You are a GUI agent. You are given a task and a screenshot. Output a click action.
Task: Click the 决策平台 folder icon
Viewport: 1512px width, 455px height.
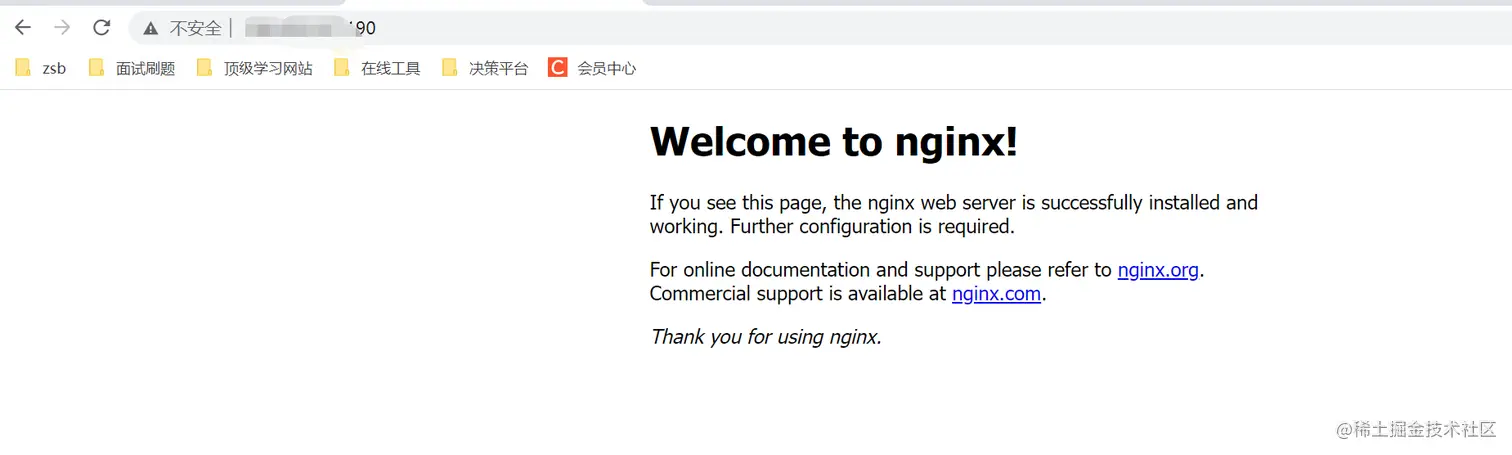[x=450, y=68]
